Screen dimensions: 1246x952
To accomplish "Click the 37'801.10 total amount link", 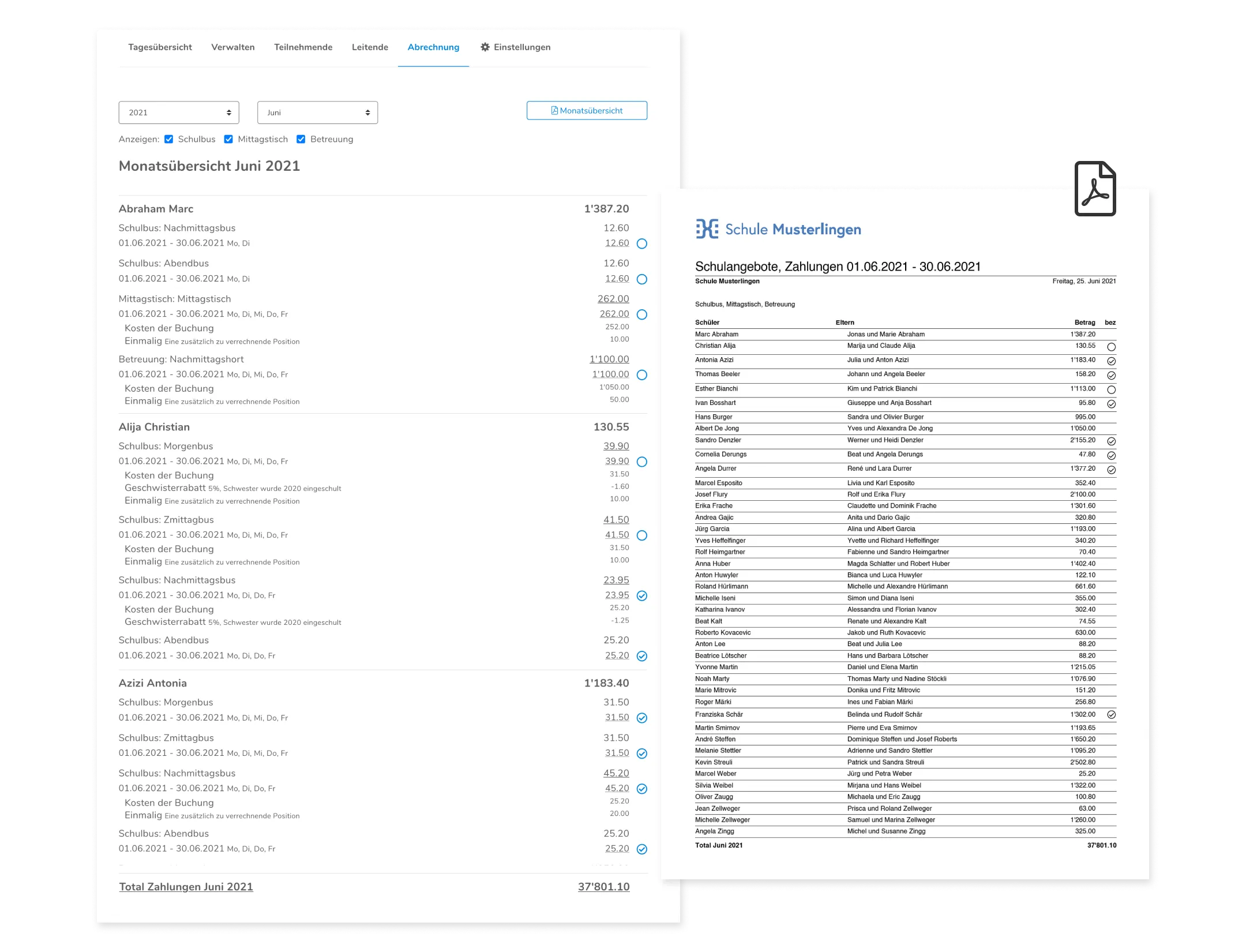I will pyautogui.click(x=603, y=887).
